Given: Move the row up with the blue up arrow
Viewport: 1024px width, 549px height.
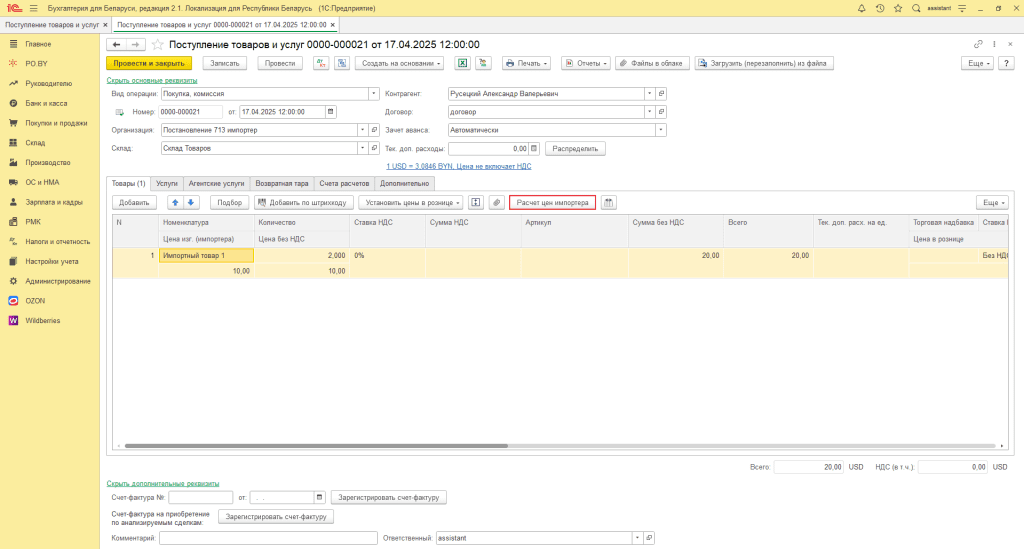Looking at the screenshot, I should tap(175, 202).
